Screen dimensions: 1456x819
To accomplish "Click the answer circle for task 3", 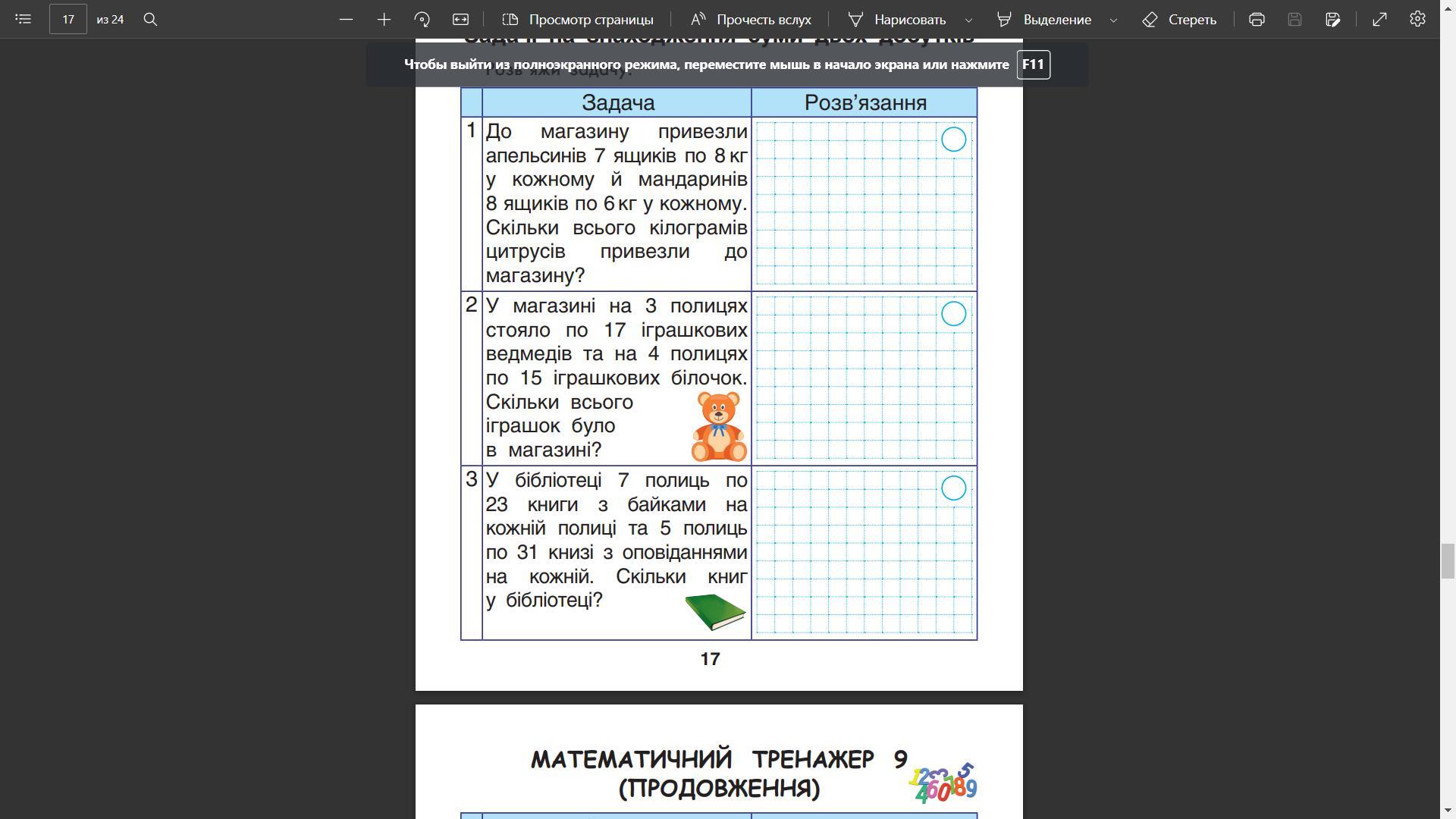I will (953, 488).
